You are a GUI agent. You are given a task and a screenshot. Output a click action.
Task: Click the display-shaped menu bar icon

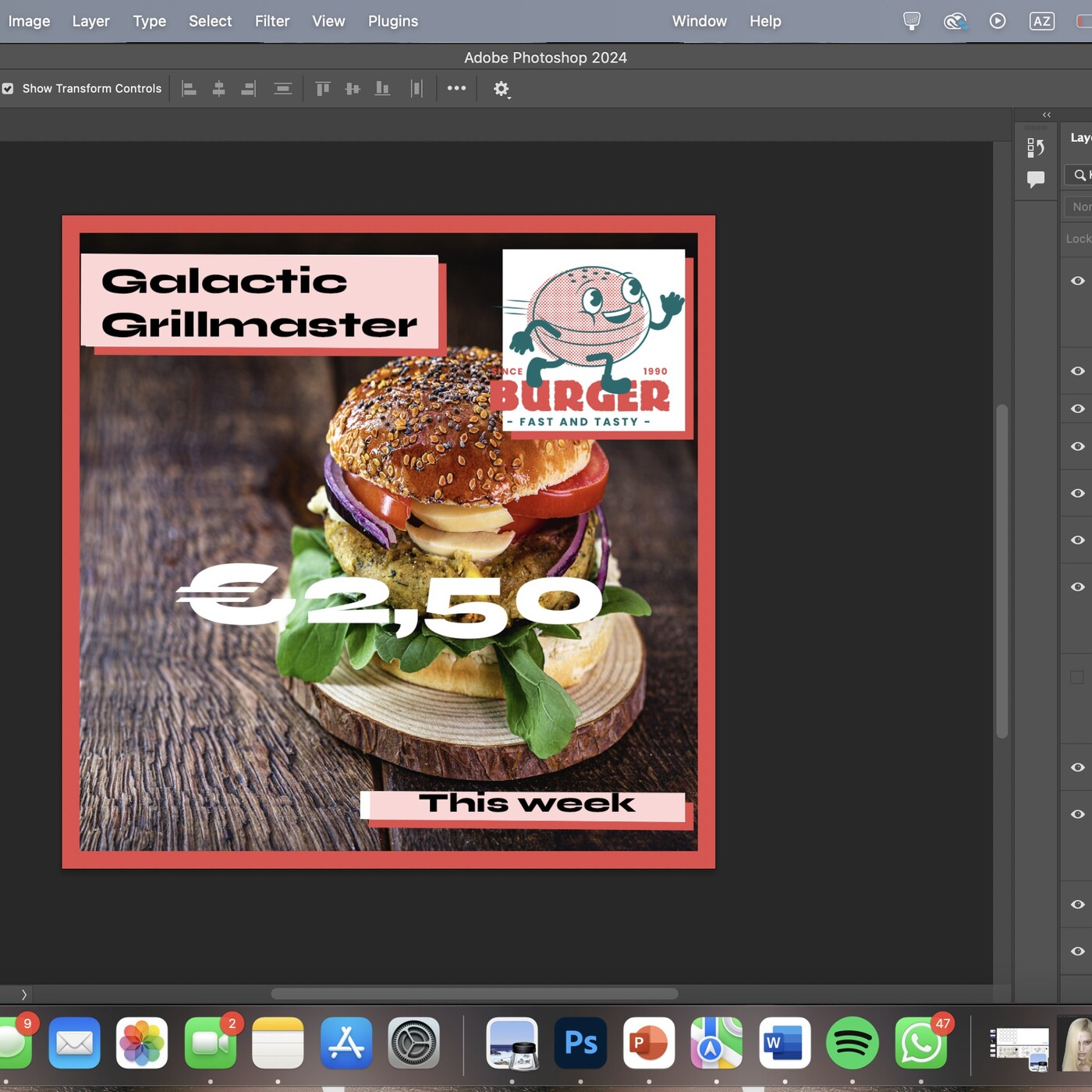(912, 21)
